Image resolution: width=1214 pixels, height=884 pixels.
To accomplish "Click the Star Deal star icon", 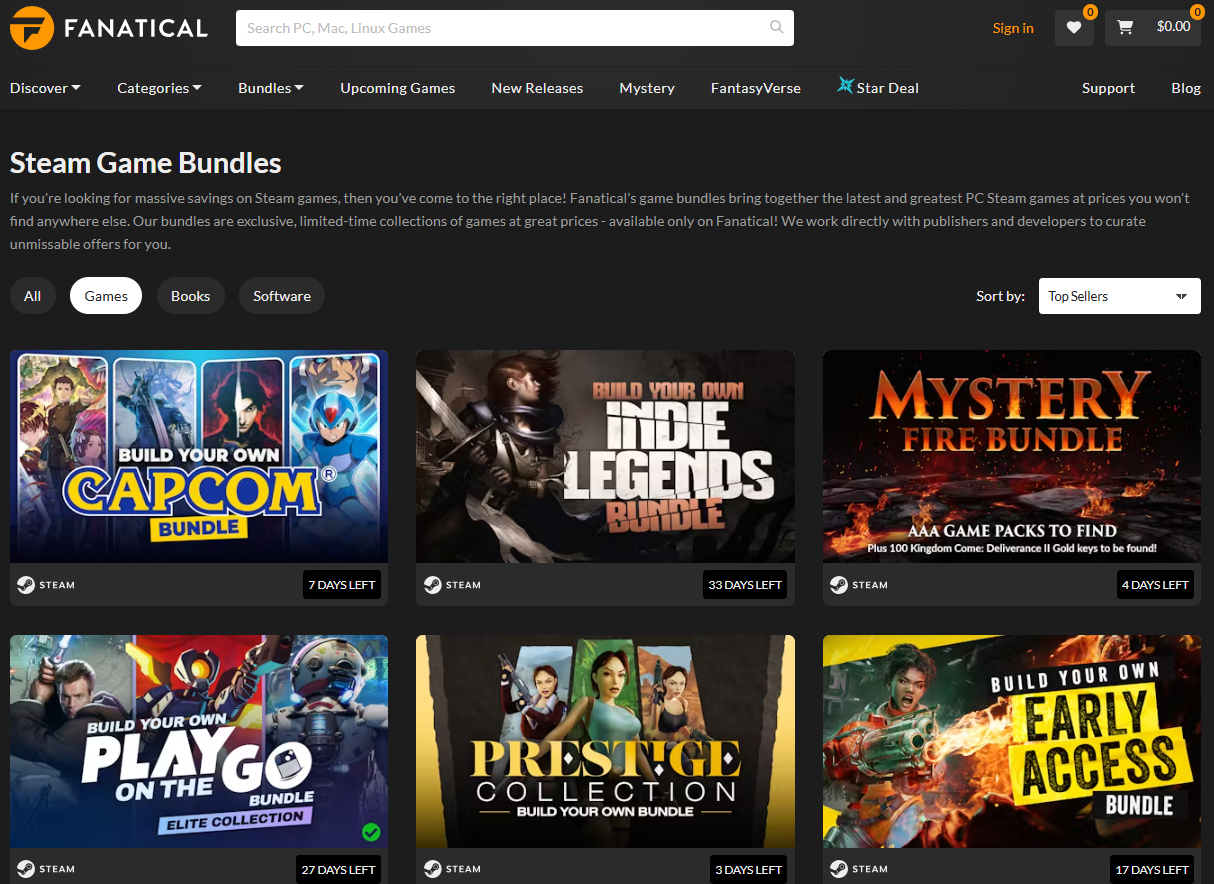I will coord(845,87).
